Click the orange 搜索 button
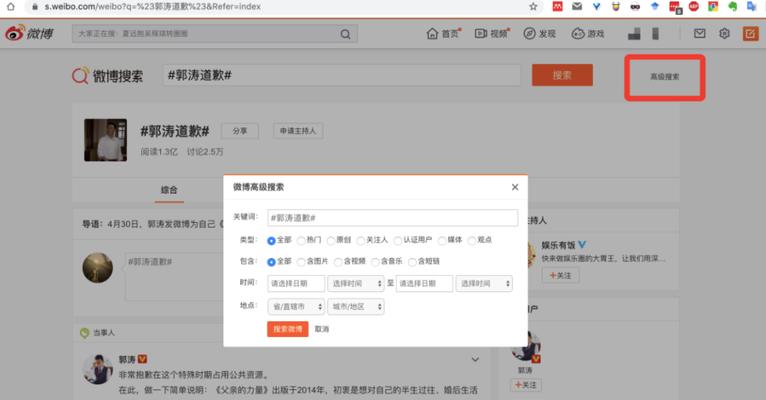The height and width of the screenshot is (400, 766). coord(562,75)
